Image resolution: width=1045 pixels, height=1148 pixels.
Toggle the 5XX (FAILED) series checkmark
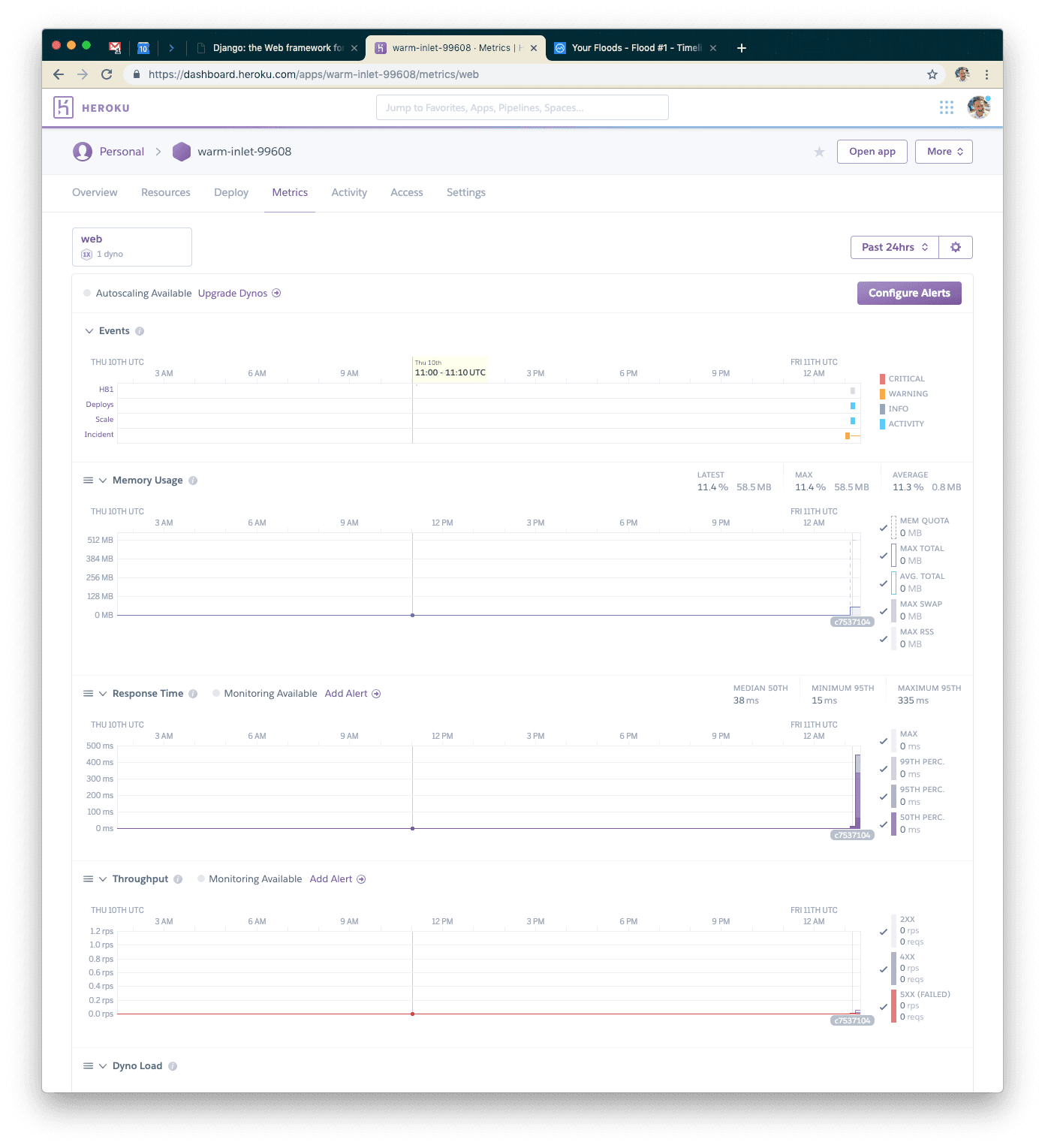pos(884,1007)
